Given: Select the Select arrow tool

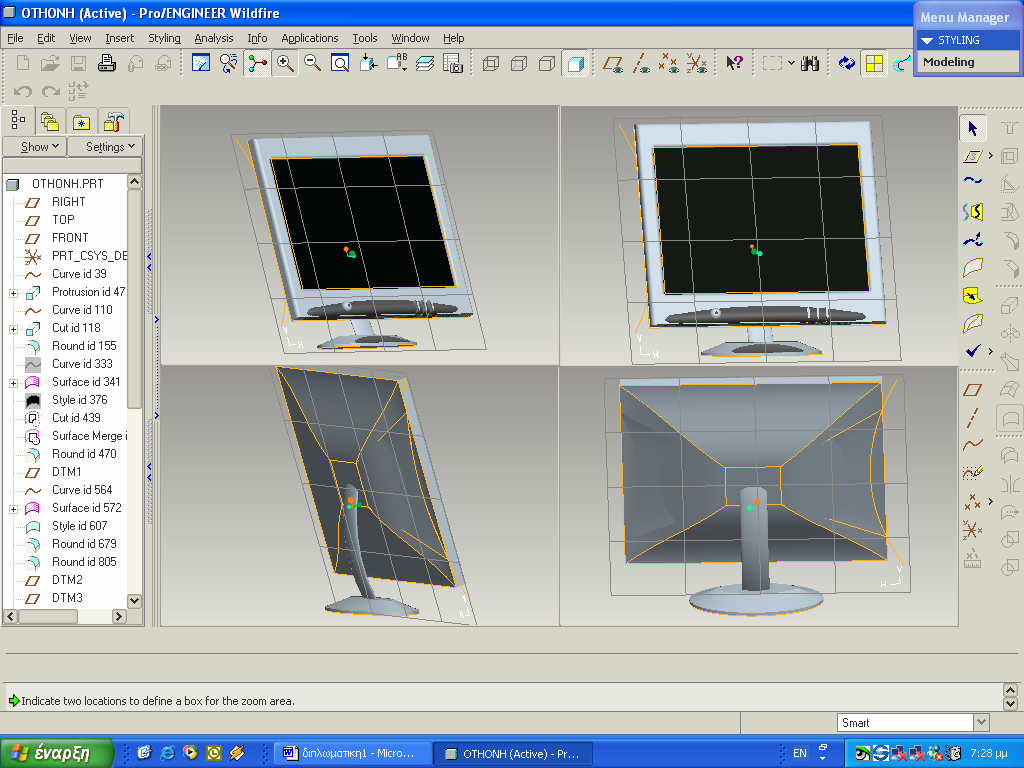Looking at the screenshot, I should click(972, 128).
